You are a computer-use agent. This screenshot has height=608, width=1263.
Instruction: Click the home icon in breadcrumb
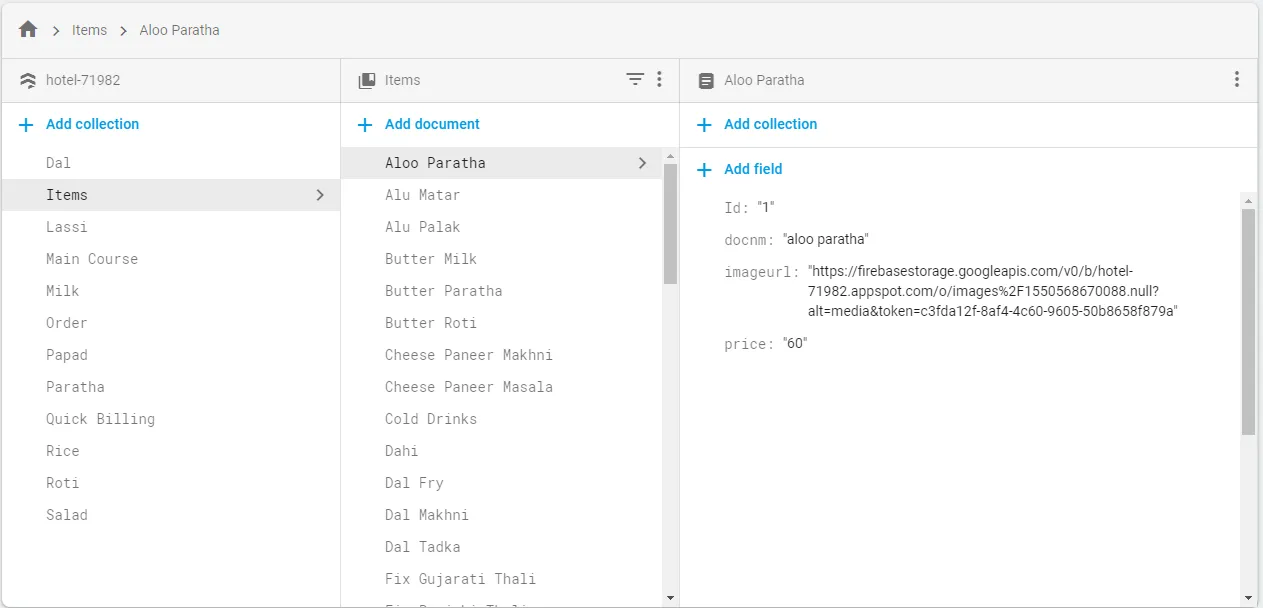pos(28,30)
